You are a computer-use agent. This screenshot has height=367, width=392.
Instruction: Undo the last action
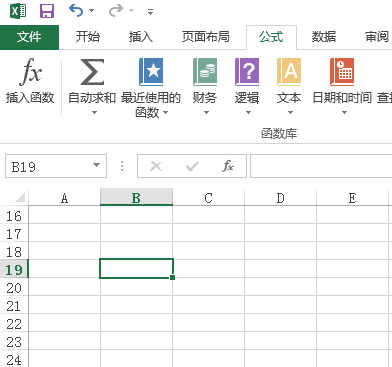(76, 11)
